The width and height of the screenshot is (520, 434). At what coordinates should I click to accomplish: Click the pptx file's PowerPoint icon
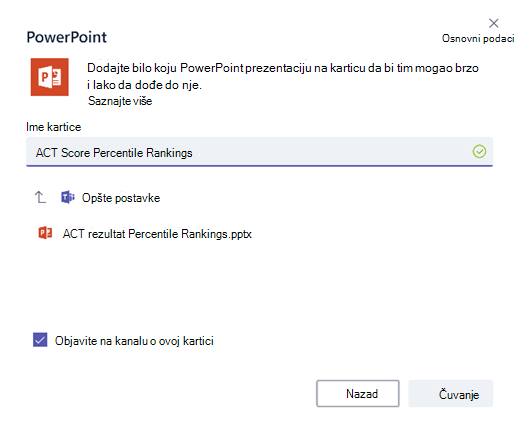45,233
